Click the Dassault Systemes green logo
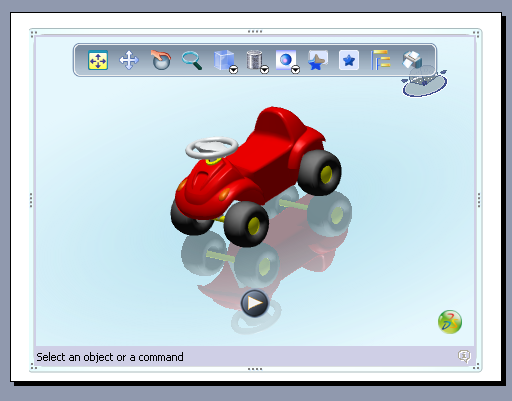 (x=450, y=322)
